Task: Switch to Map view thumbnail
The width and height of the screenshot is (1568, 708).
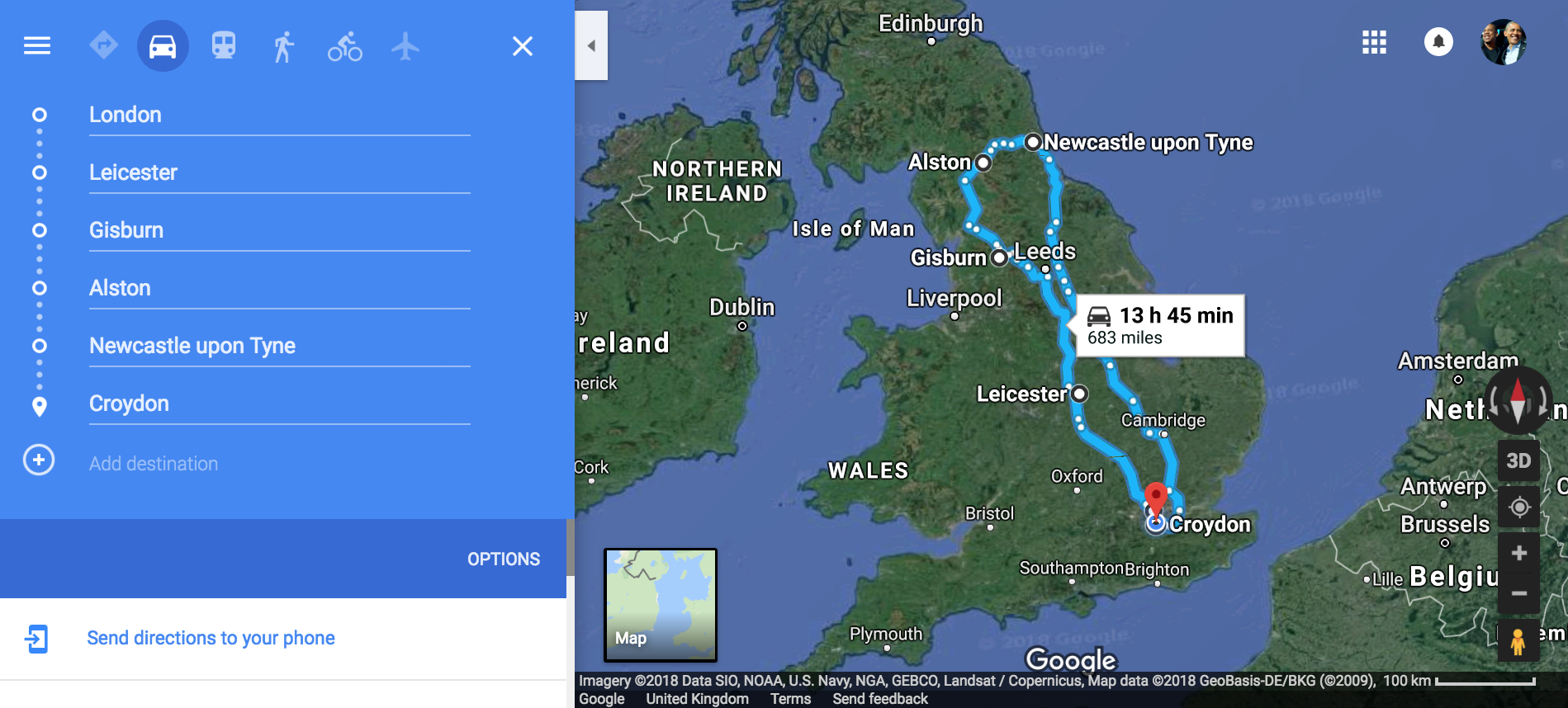Action: 661,605
